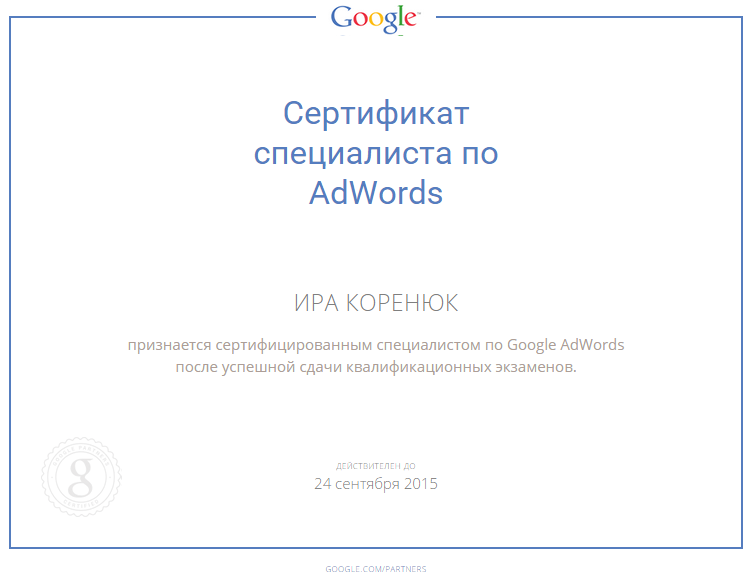
Task: Select the title 'Сертификат специалиста по AdWords'
Action: [x=376, y=153]
